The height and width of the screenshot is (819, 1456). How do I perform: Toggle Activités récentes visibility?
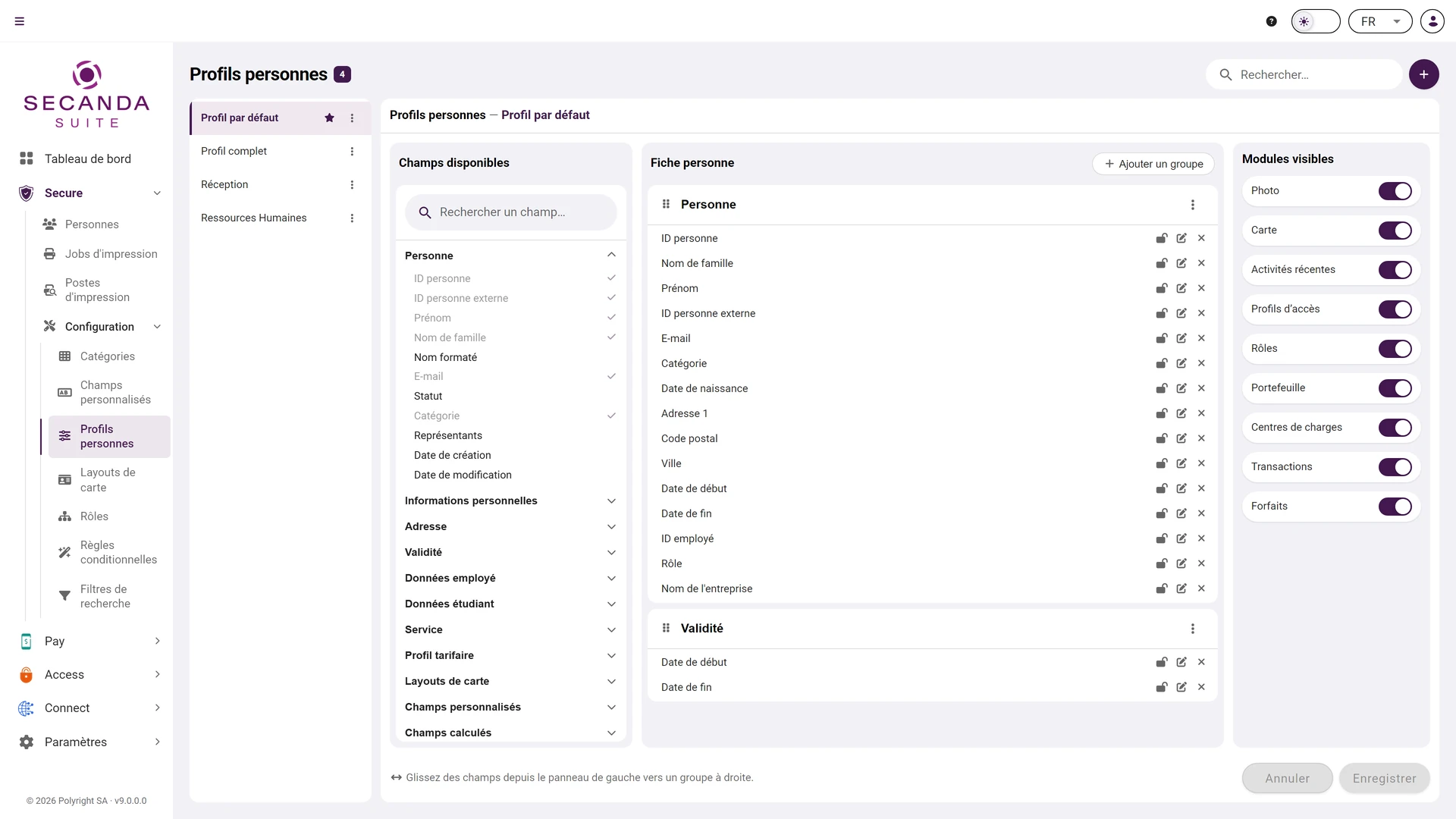coord(1395,270)
